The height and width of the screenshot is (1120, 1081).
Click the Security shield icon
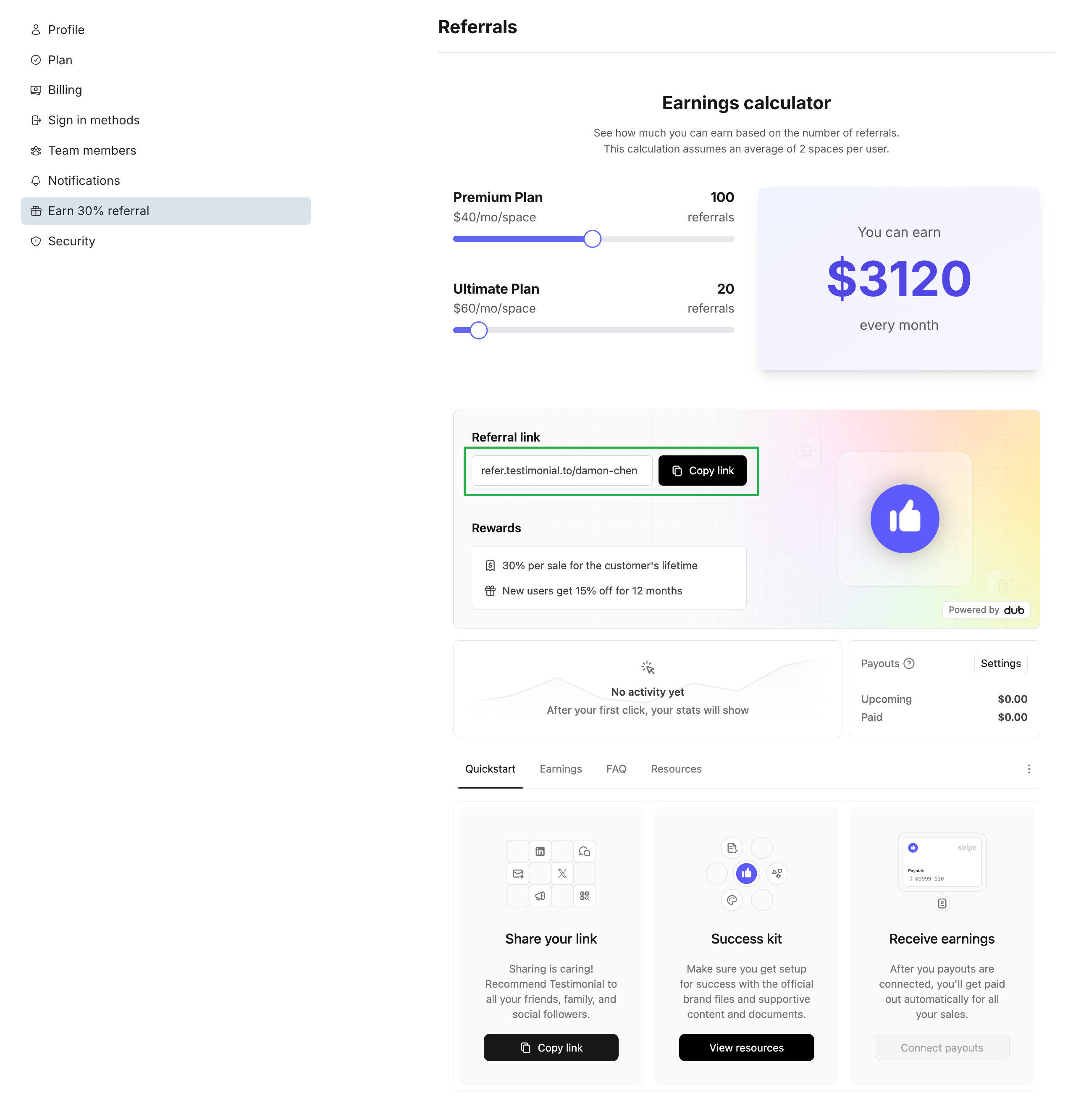tap(35, 241)
